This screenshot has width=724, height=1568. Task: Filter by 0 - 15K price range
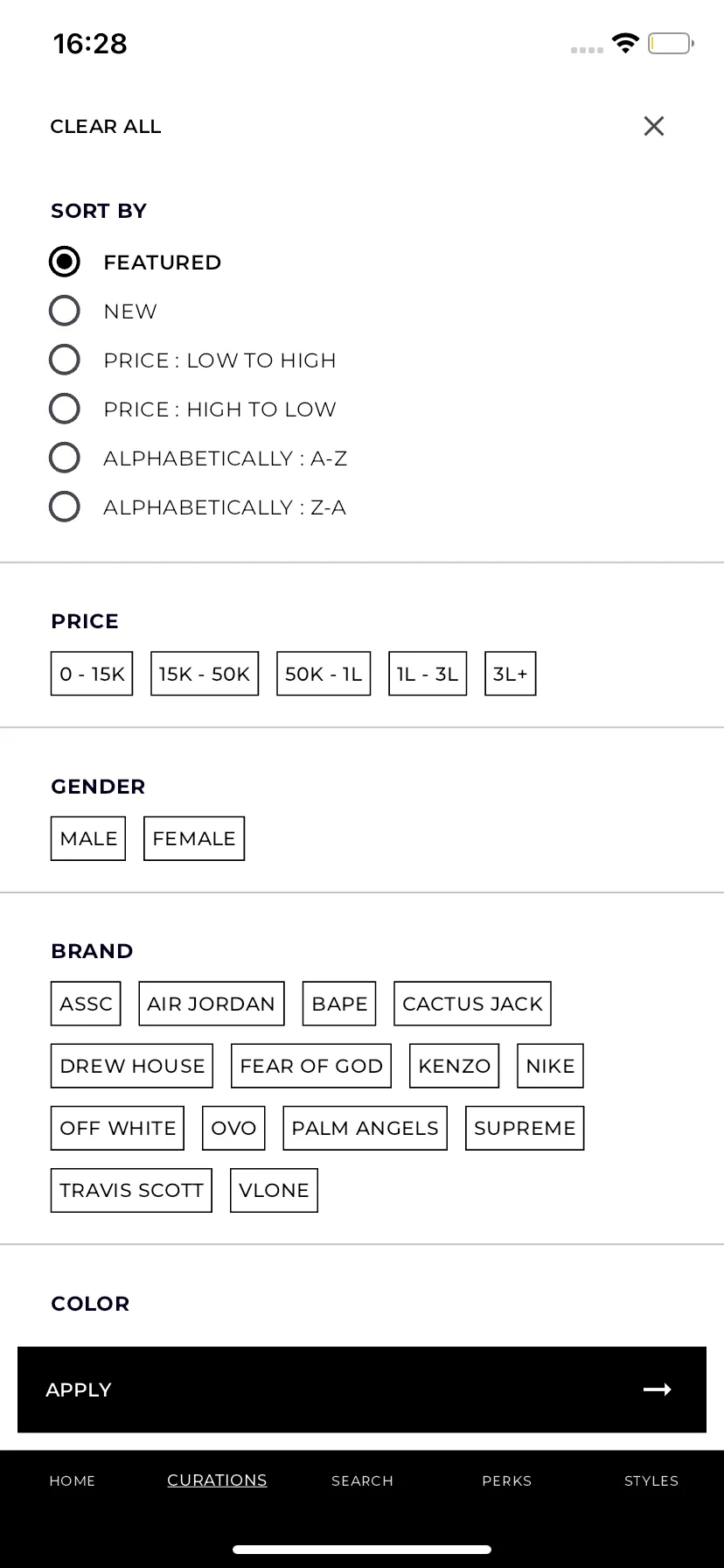point(92,674)
